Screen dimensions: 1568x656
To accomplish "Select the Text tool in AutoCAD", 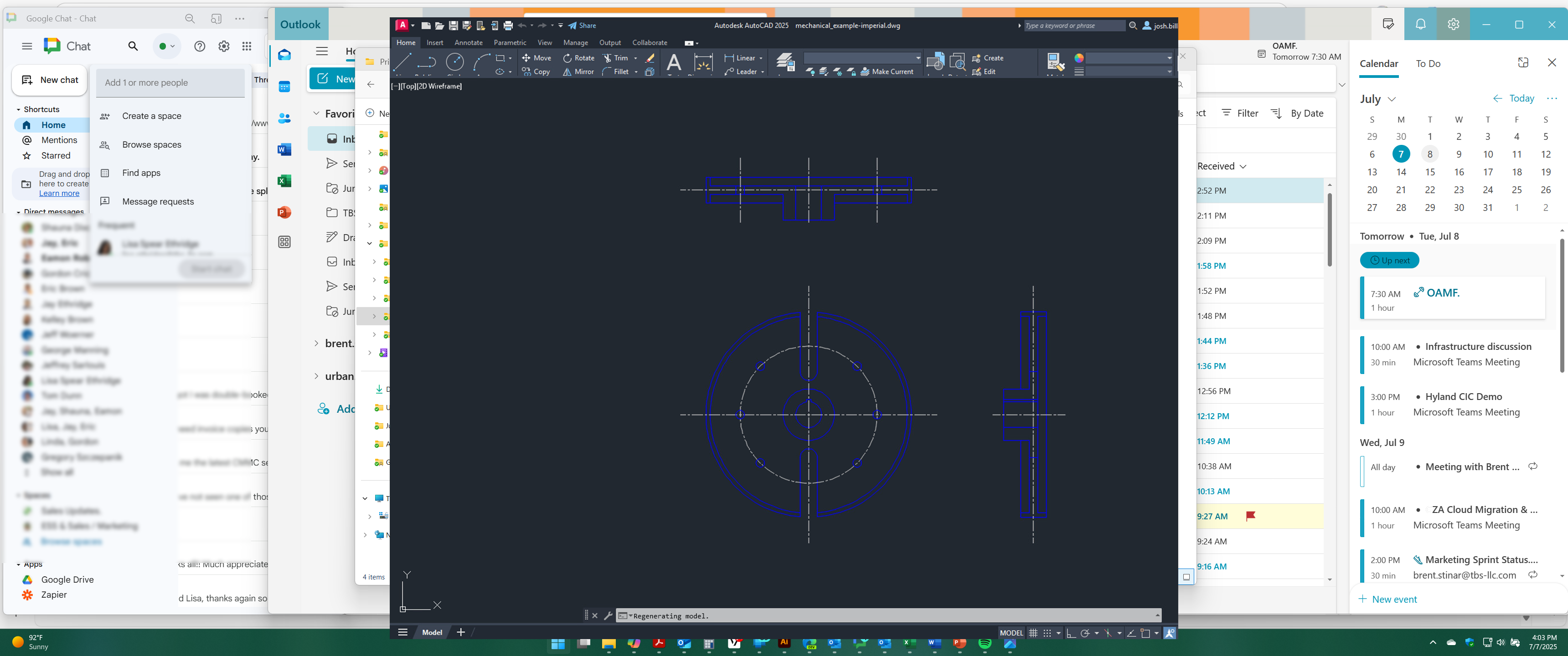I will [674, 63].
